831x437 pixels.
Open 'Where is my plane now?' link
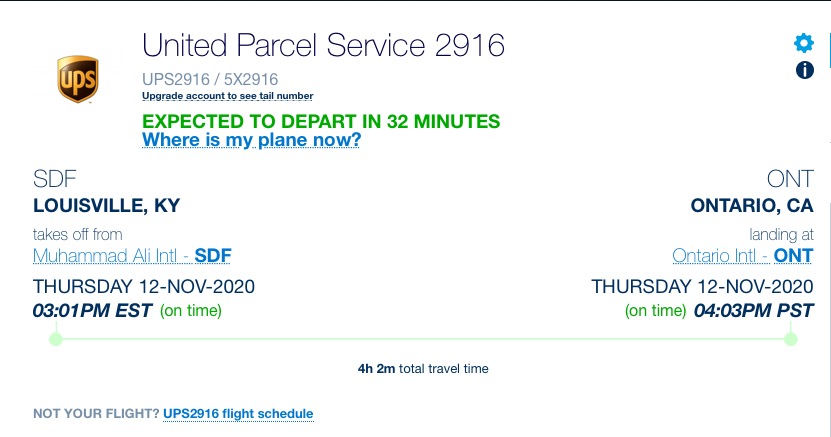point(251,140)
